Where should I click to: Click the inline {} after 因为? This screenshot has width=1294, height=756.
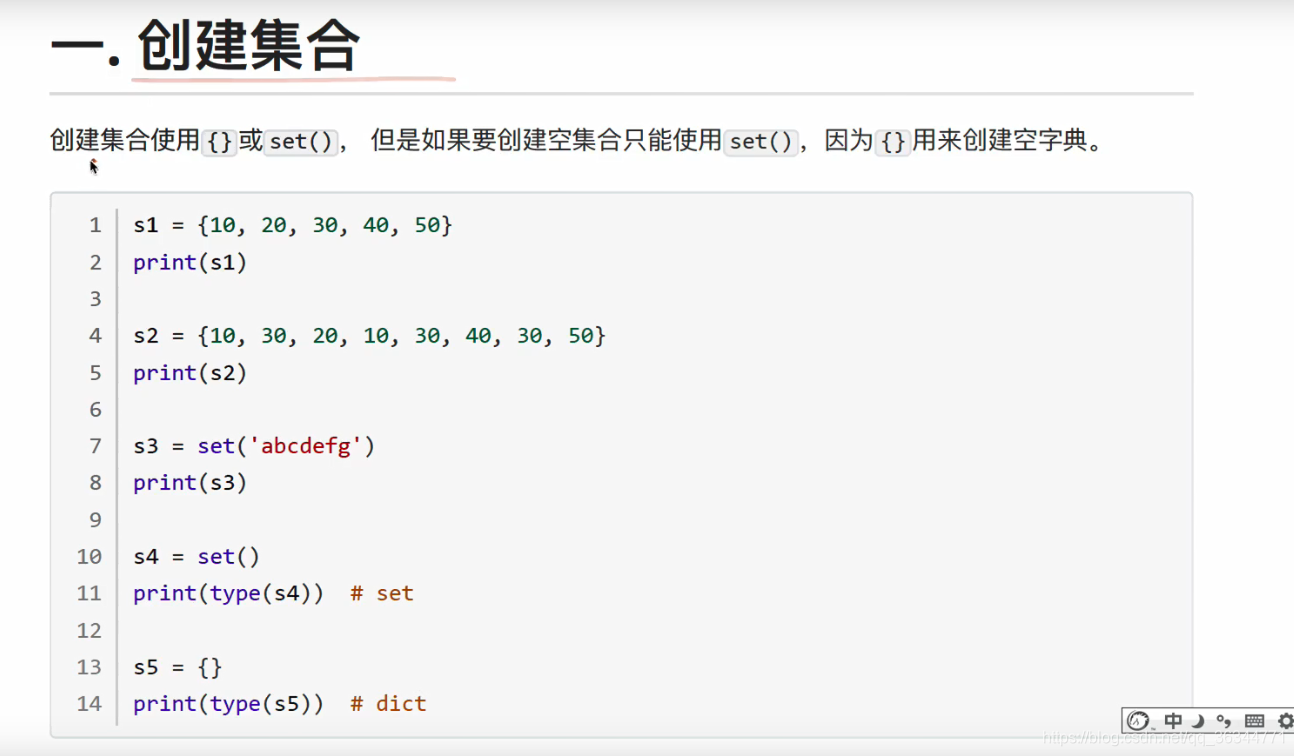(x=892, y=141)
